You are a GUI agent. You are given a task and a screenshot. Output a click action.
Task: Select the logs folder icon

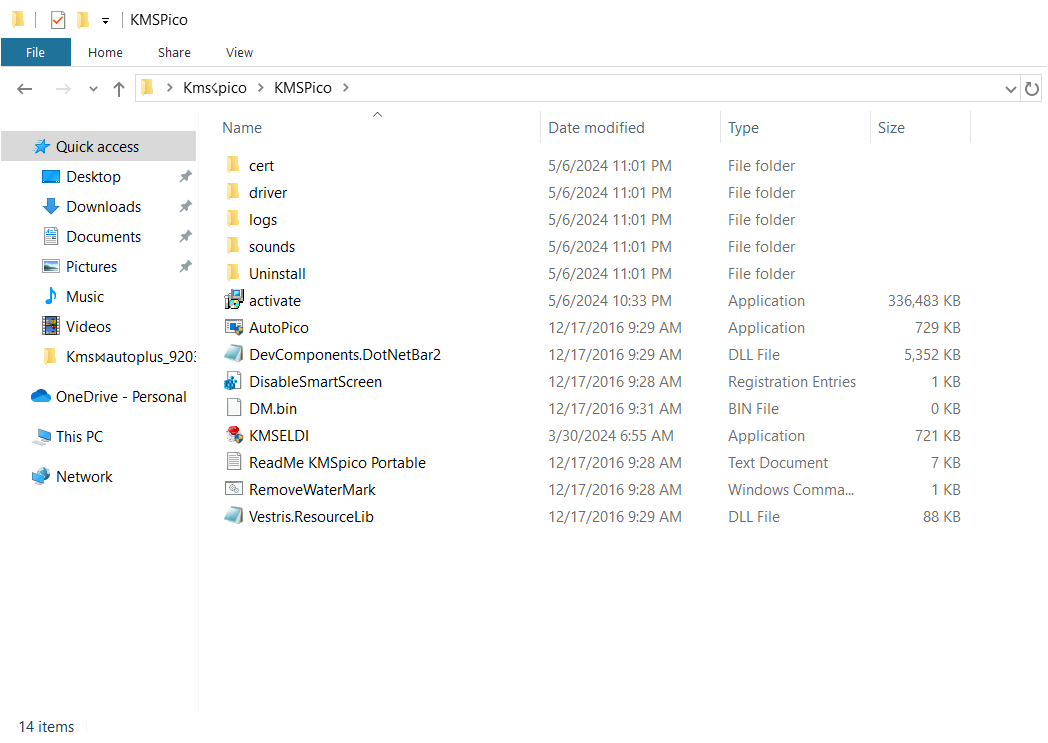pos(233,219)
